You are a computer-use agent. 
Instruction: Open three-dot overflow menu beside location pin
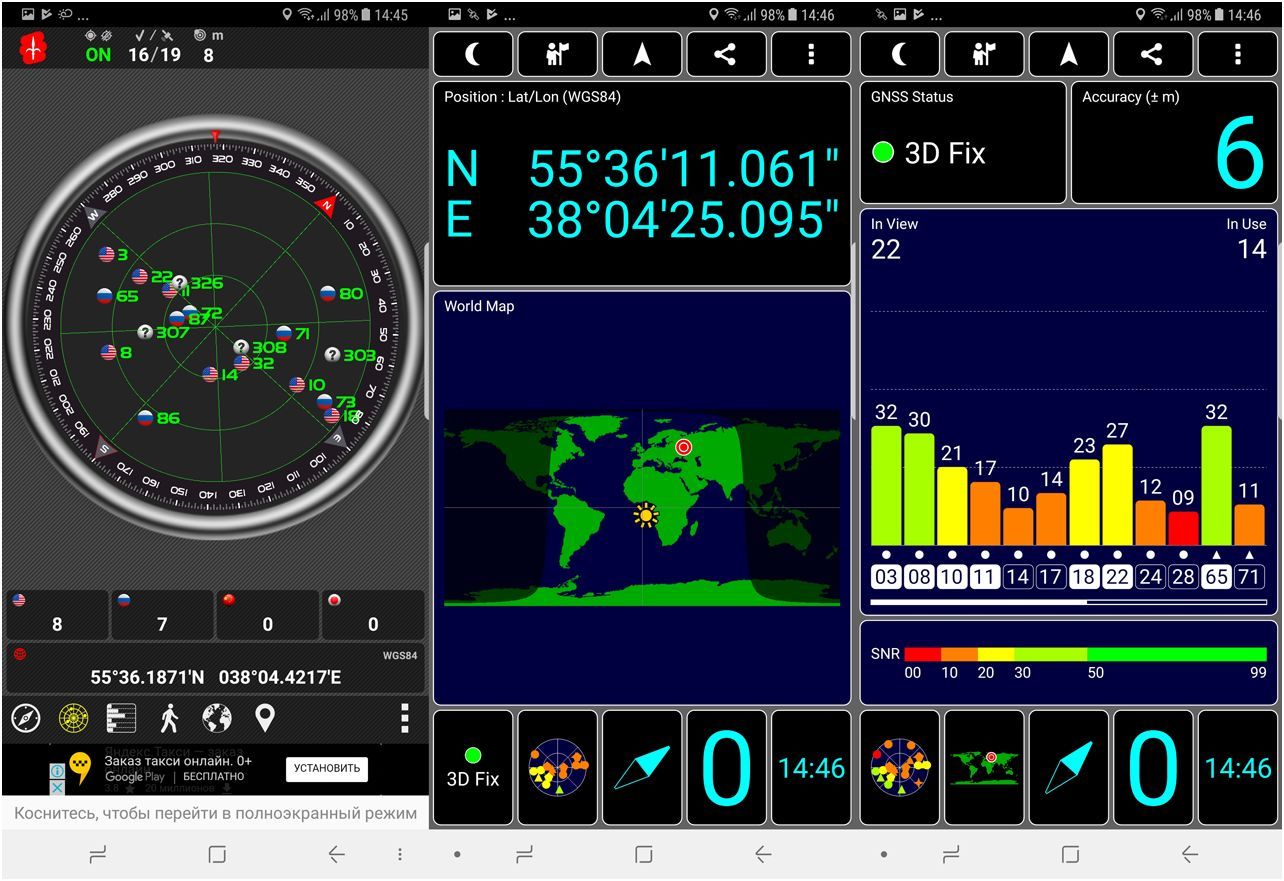click(x=404, y=718)
